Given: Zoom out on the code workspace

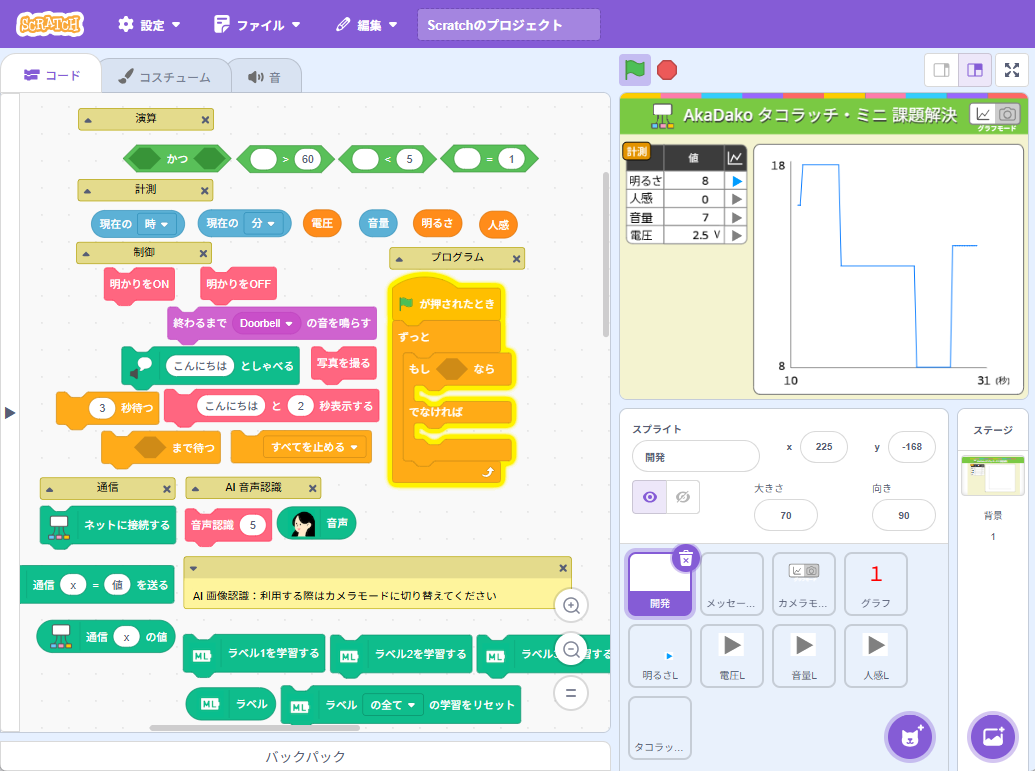Looking at the screenshot, I should click(x=571, y=649).
